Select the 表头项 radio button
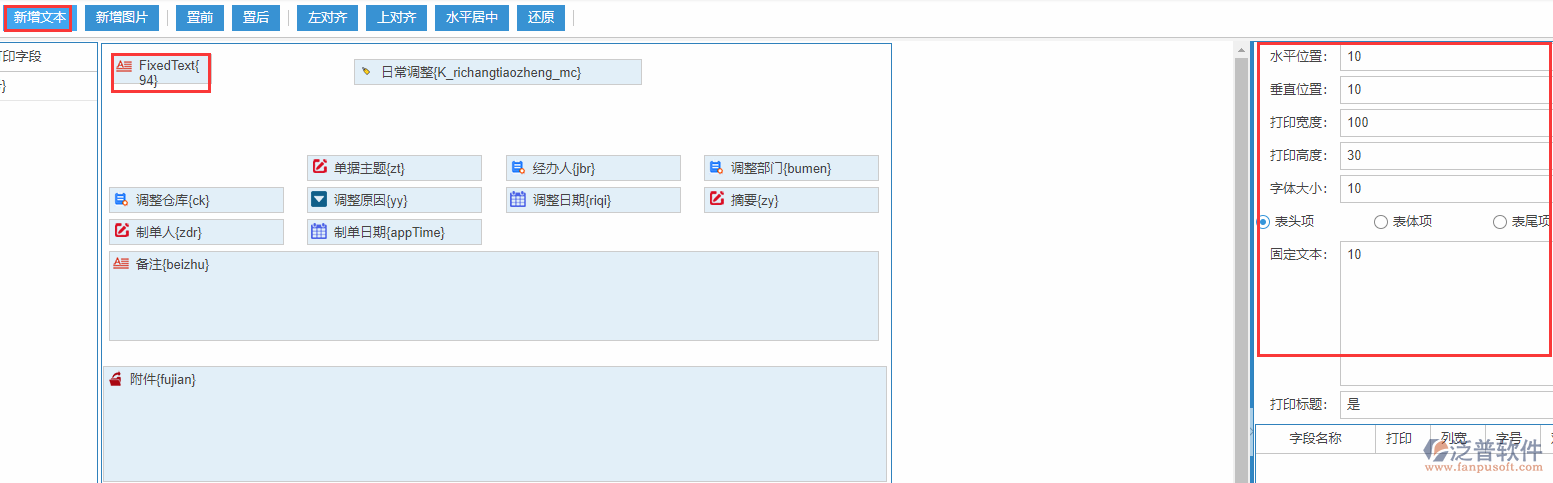Screen dimensions: 1553x483 point(1264,222)
